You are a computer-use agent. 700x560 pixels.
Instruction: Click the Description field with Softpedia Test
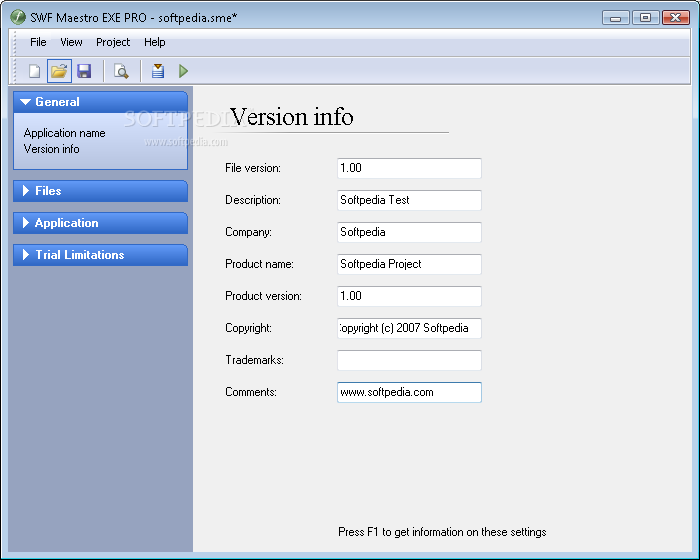[x=409, y=200]
